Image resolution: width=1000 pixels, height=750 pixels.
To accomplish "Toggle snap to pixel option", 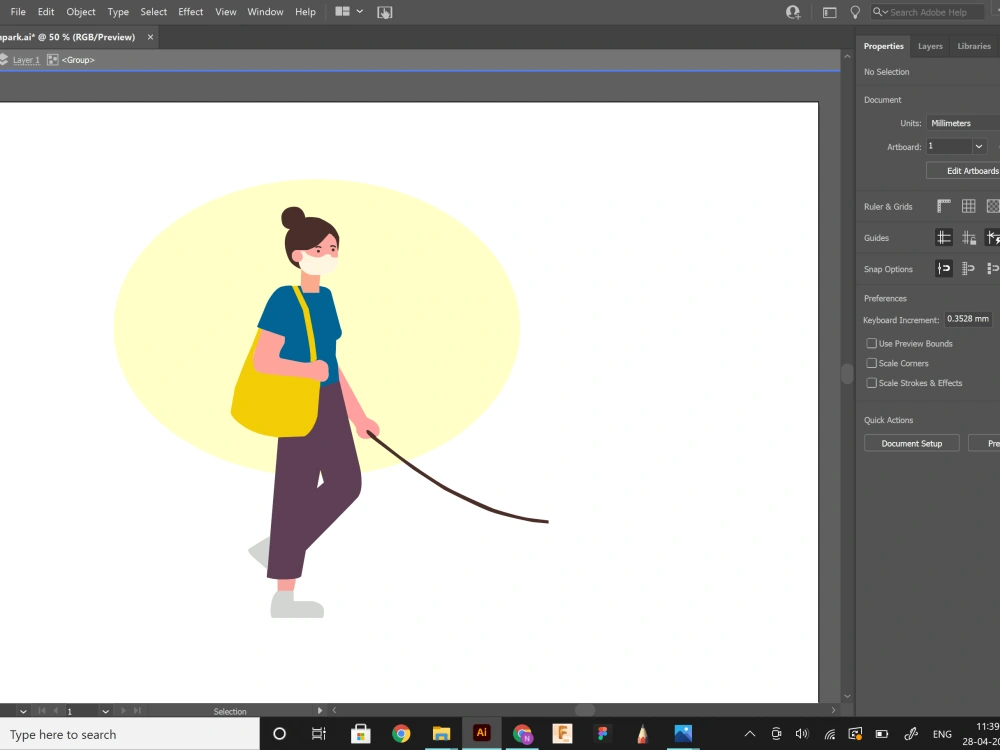I will (x=992, y=268).
